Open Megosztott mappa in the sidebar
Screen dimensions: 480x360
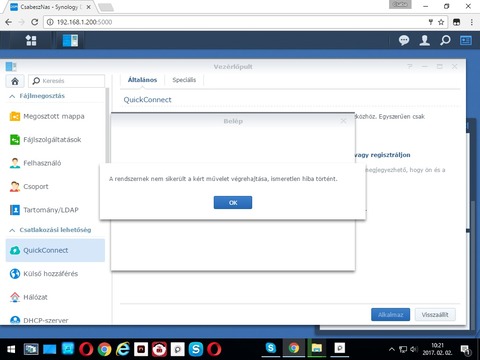[x=55, y=116]
